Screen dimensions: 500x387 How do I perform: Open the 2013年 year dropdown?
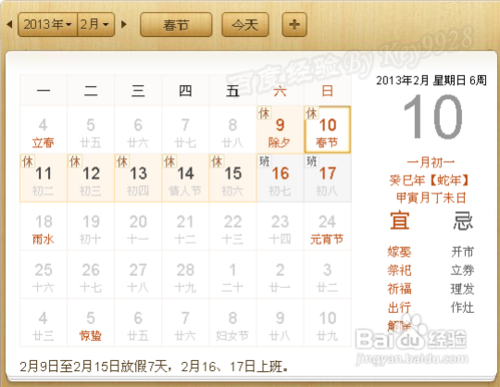click(x=48, y=24)
